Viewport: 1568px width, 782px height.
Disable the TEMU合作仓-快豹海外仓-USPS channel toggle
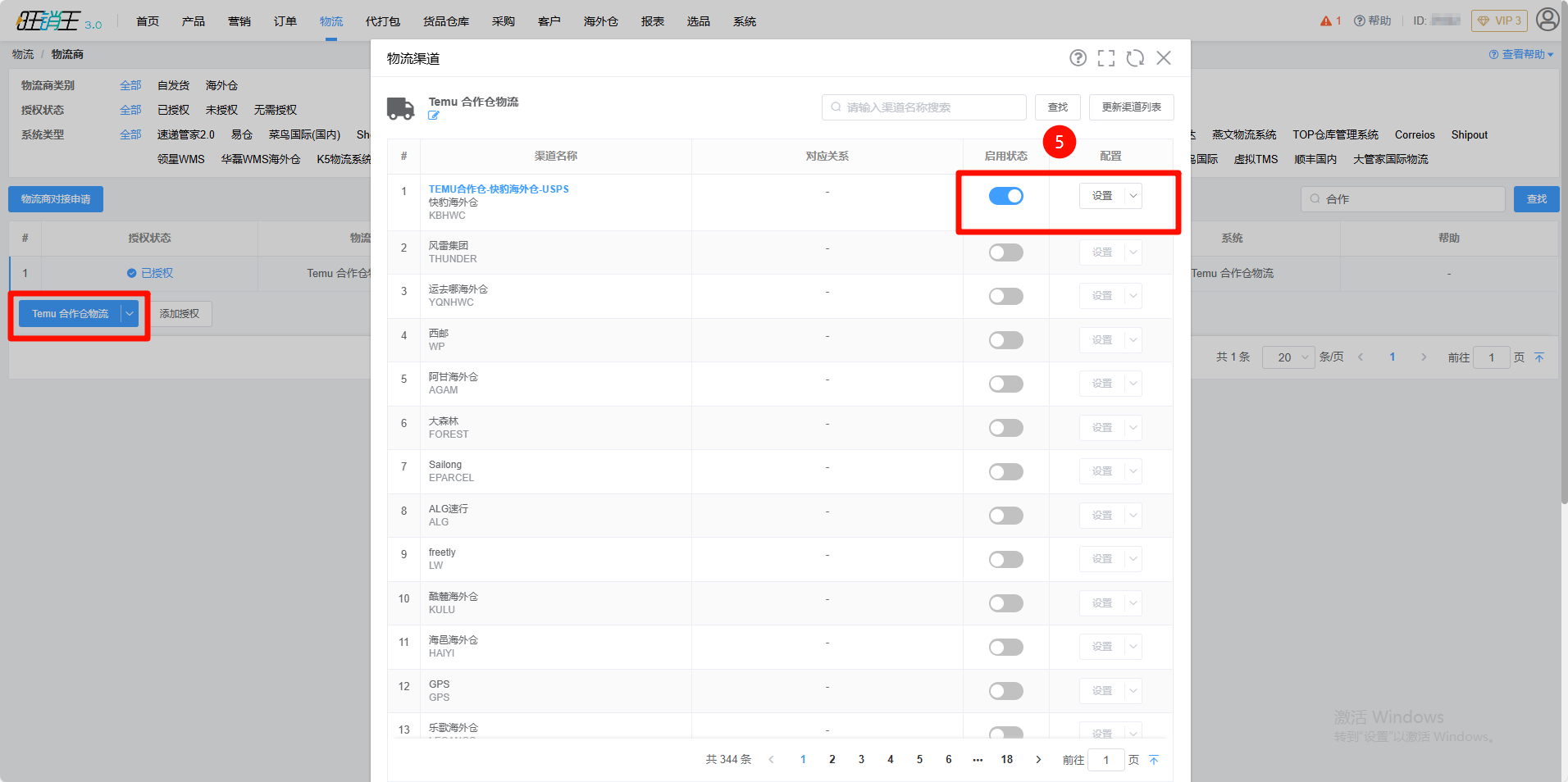coord(1006,196)
